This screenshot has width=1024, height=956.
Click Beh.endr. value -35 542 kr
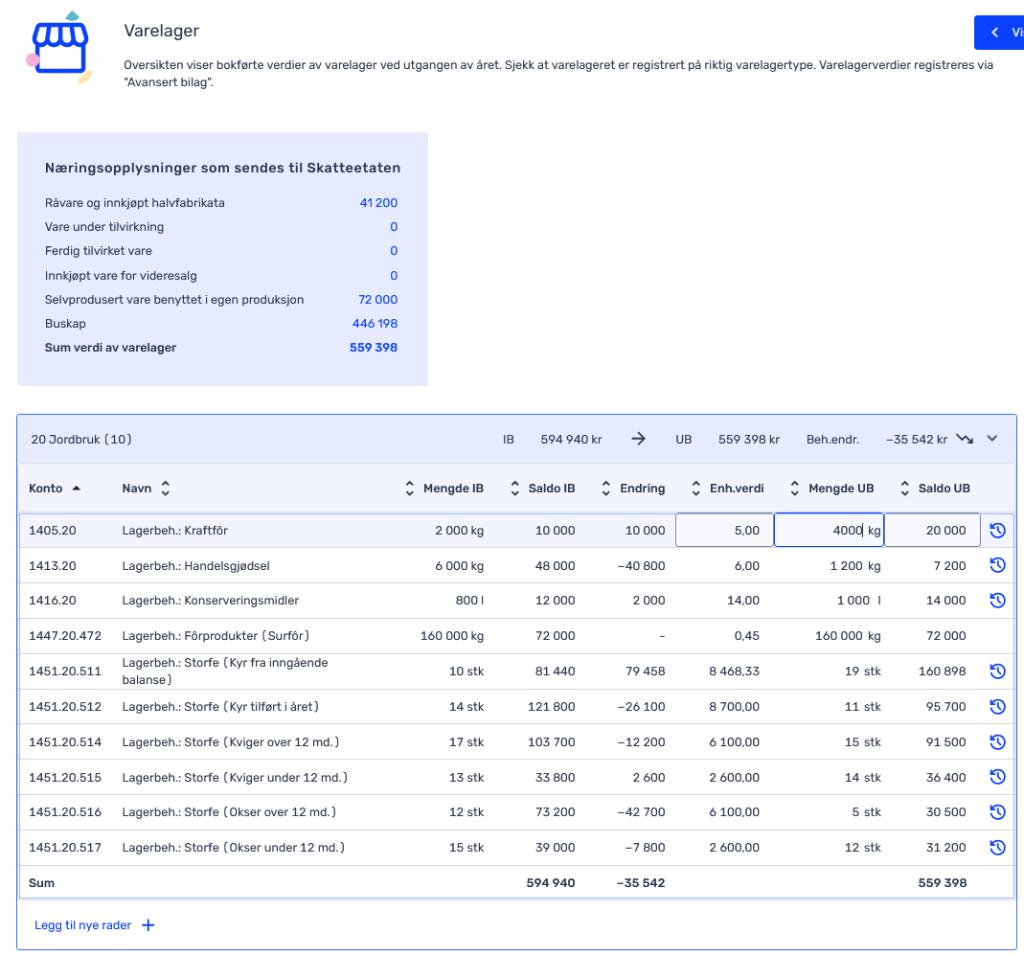coord(916,439)
